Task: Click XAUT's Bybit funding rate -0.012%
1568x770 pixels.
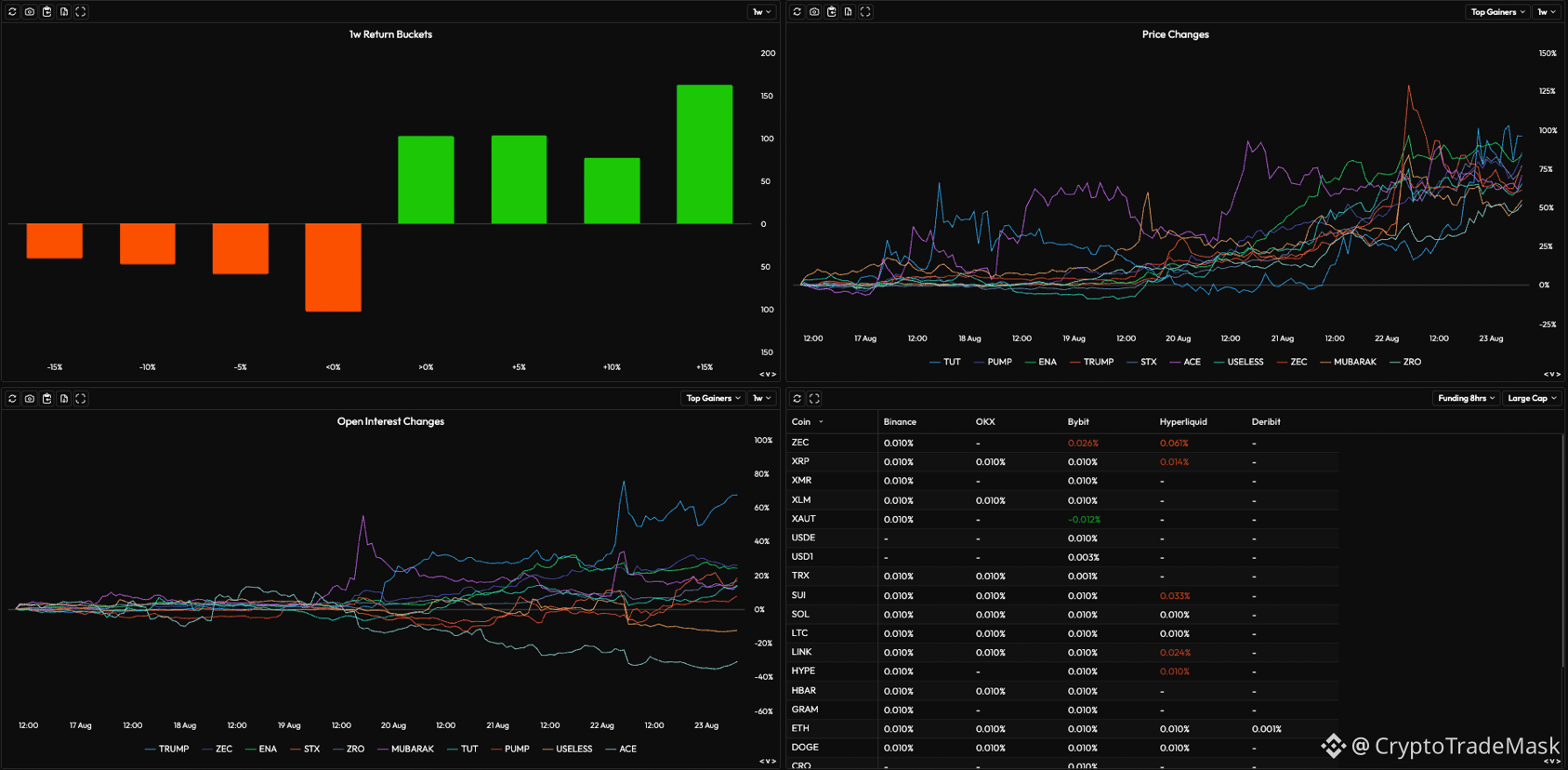Action: coord(1084,520)
